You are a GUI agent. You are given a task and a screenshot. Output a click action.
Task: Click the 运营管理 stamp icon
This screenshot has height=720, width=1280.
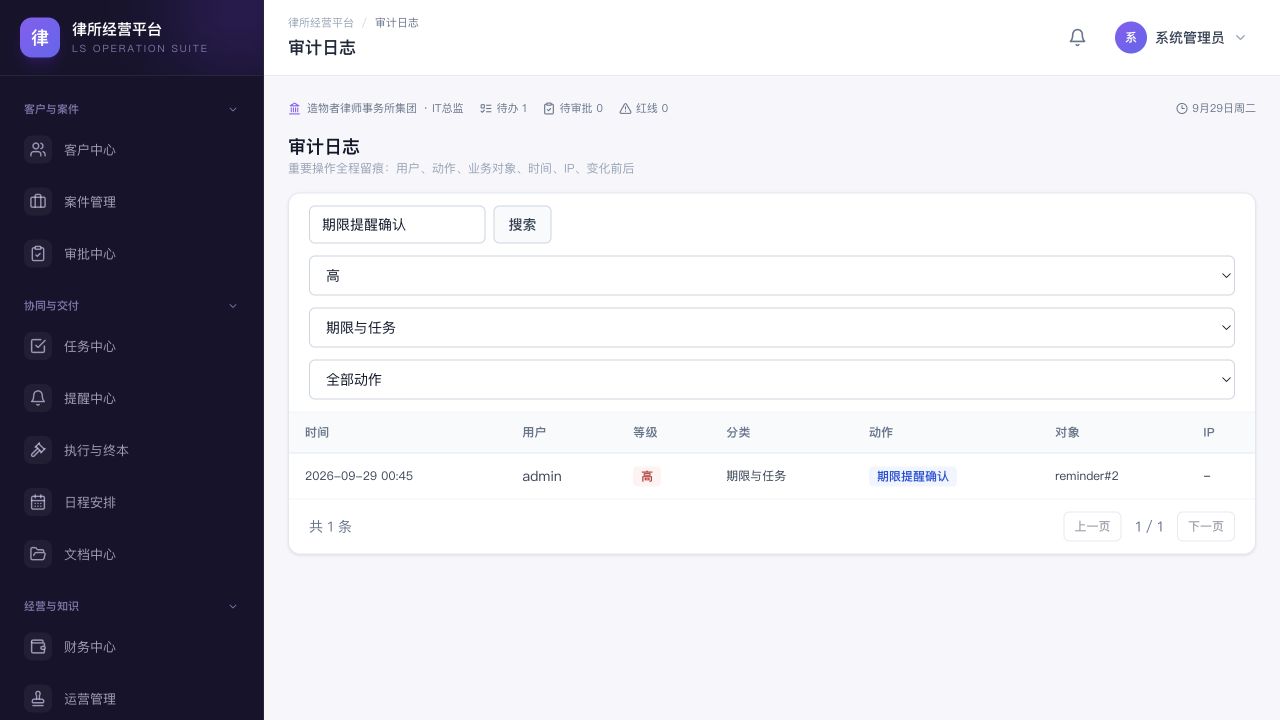click(38, 699)
